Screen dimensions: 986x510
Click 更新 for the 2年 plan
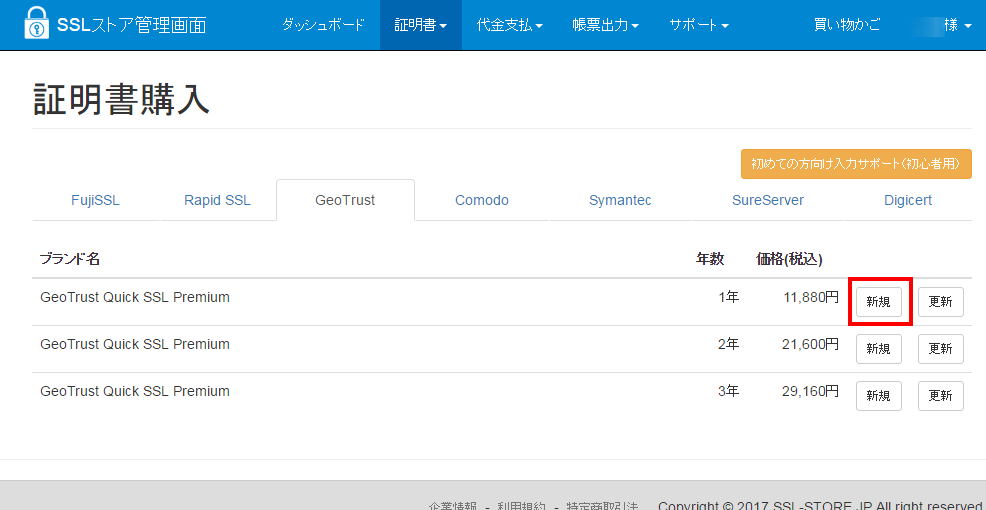tap(941, 349)
